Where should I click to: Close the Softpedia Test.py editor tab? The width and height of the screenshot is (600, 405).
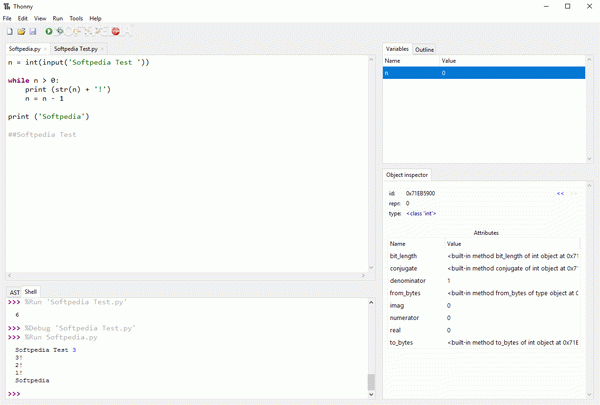click(x=102, y=49)
